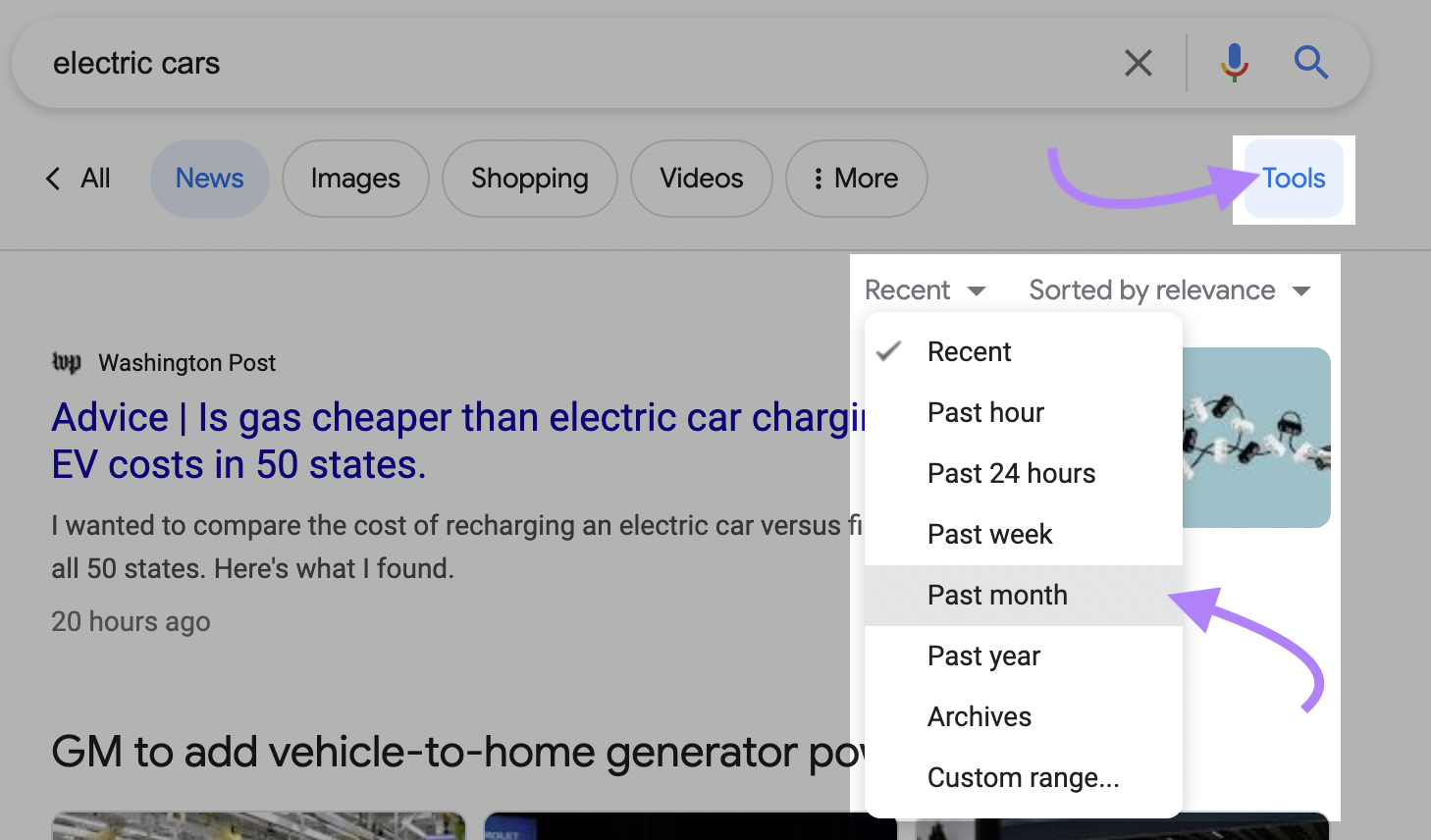Open Custom range date picker
The width and height of the screenshot is (1431, 840).
pyautogui.click(x=1023, y=777)
